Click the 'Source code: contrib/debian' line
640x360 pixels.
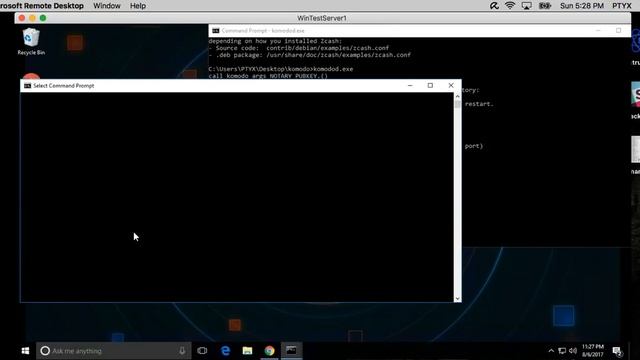click(x=298, y=48)
